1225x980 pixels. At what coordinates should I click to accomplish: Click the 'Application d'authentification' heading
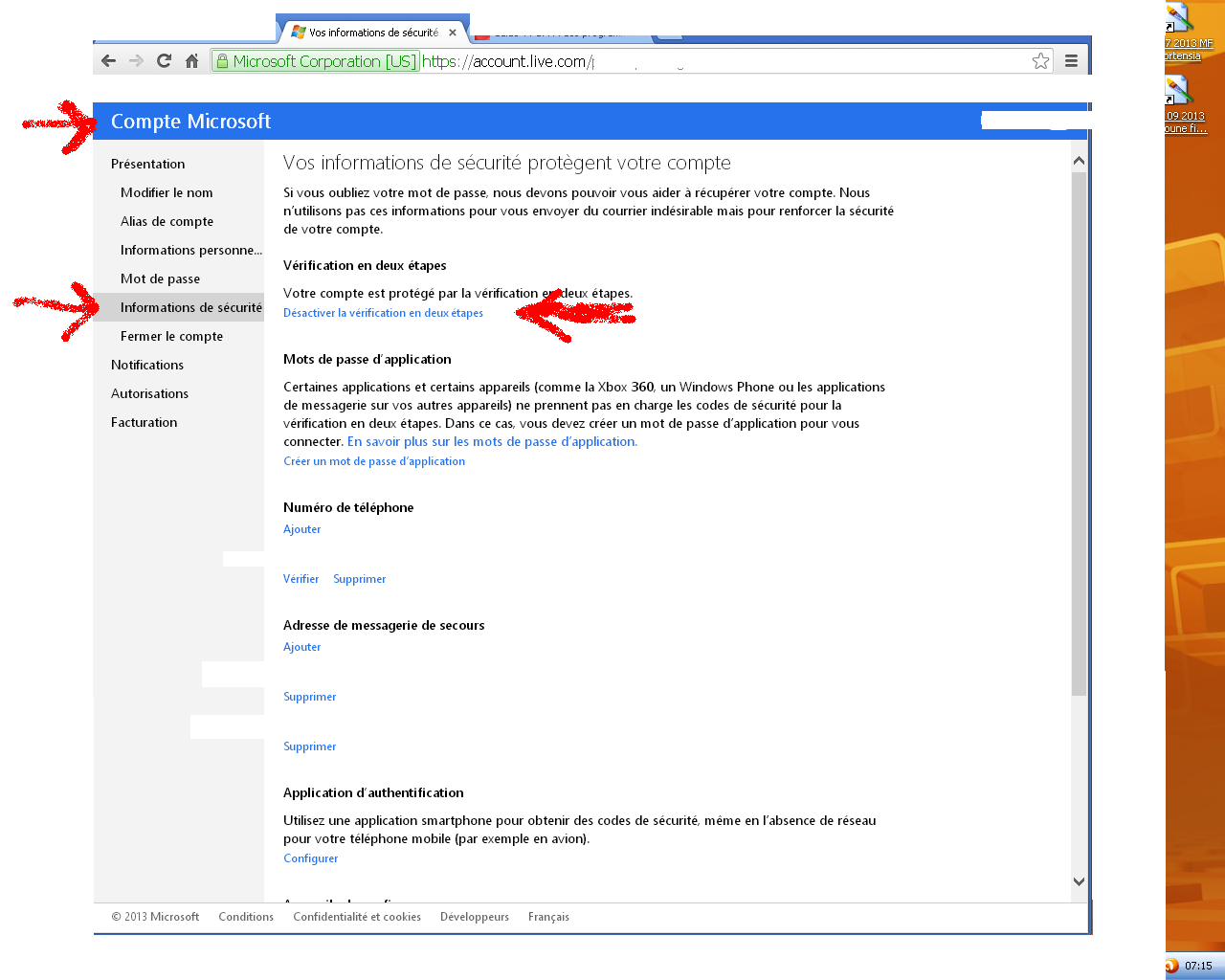coord(373,792)
